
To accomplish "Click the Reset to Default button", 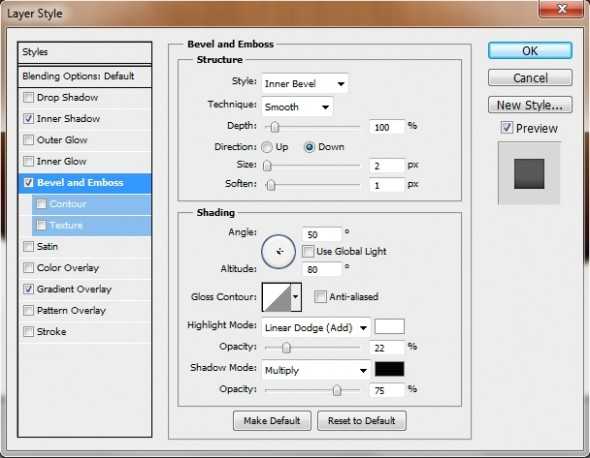I will [x=362, y=420].
